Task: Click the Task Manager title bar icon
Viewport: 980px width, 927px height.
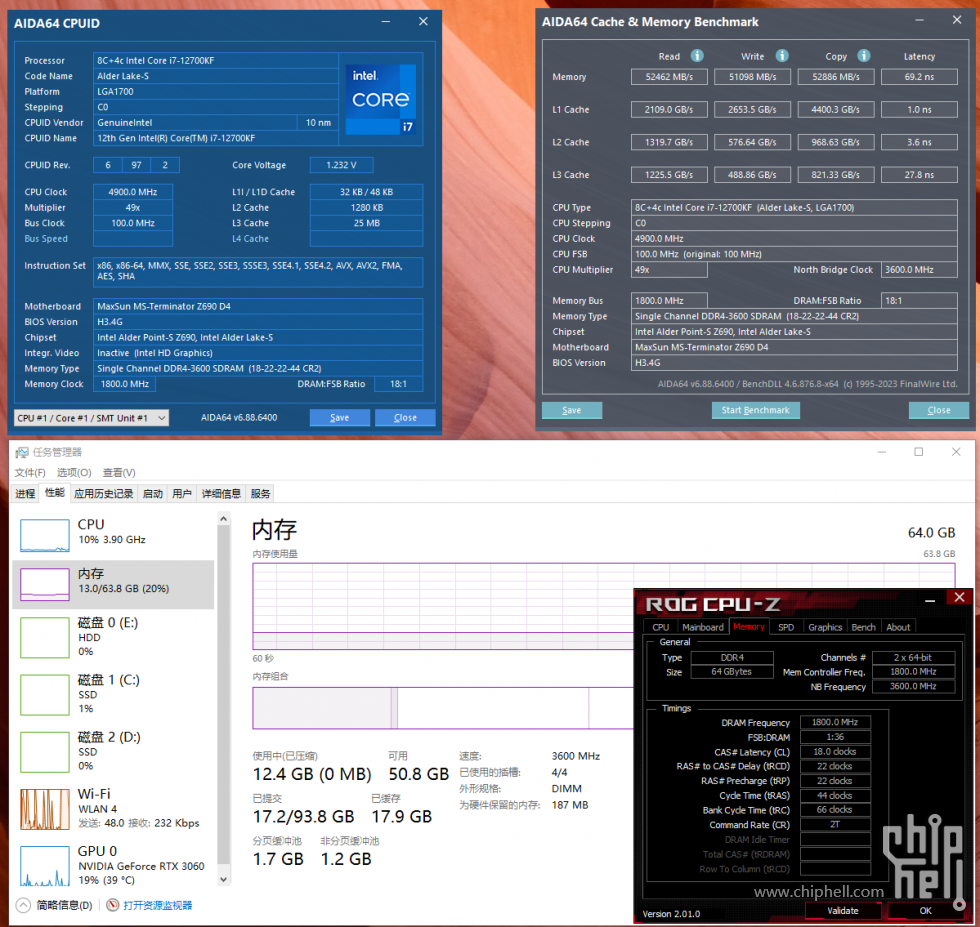Action: click(22, 452)
